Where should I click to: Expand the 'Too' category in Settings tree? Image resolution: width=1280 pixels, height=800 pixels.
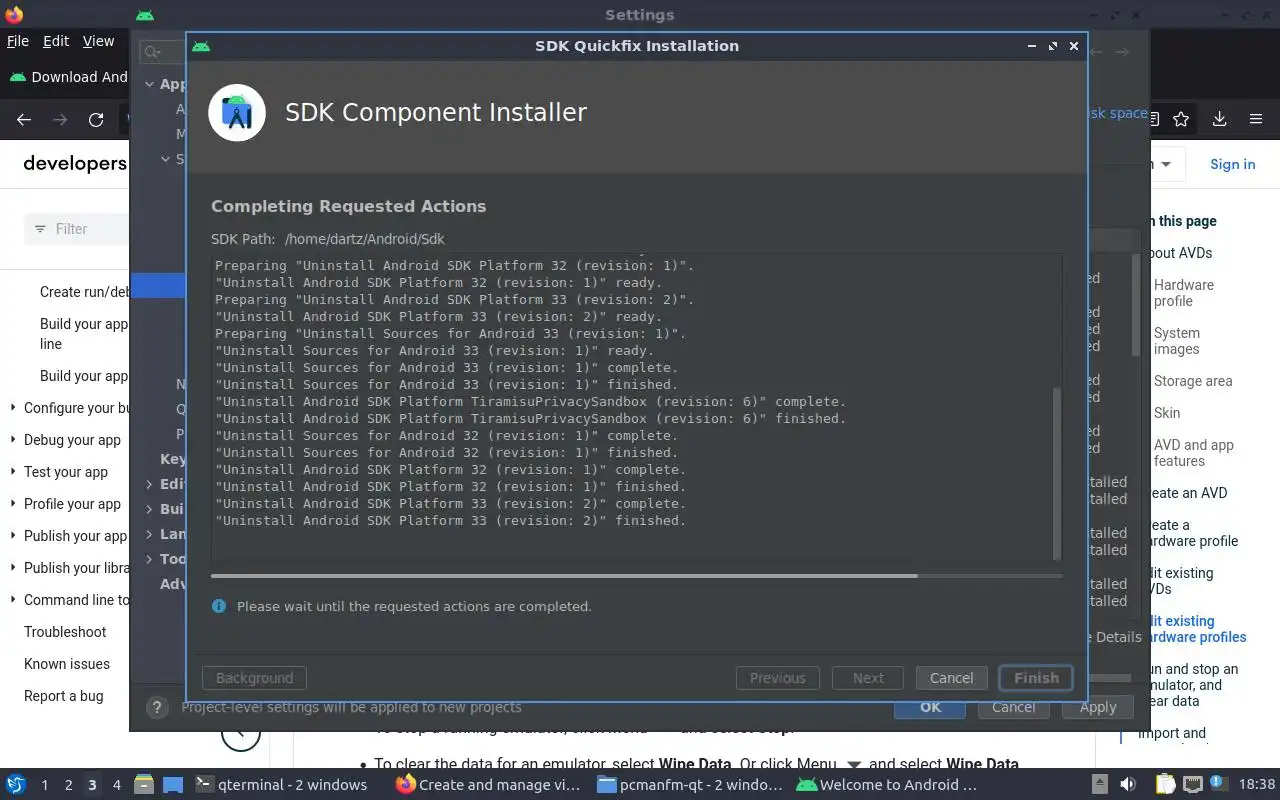pyautogui.click(x=150, y=559)
